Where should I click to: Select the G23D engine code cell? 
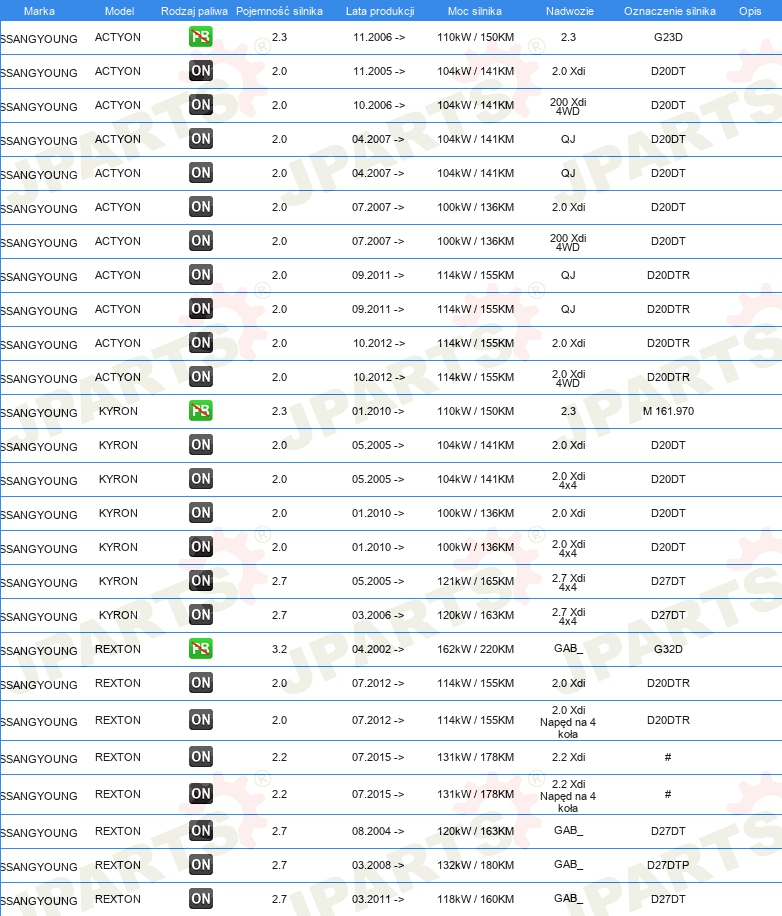click(668, 37)
